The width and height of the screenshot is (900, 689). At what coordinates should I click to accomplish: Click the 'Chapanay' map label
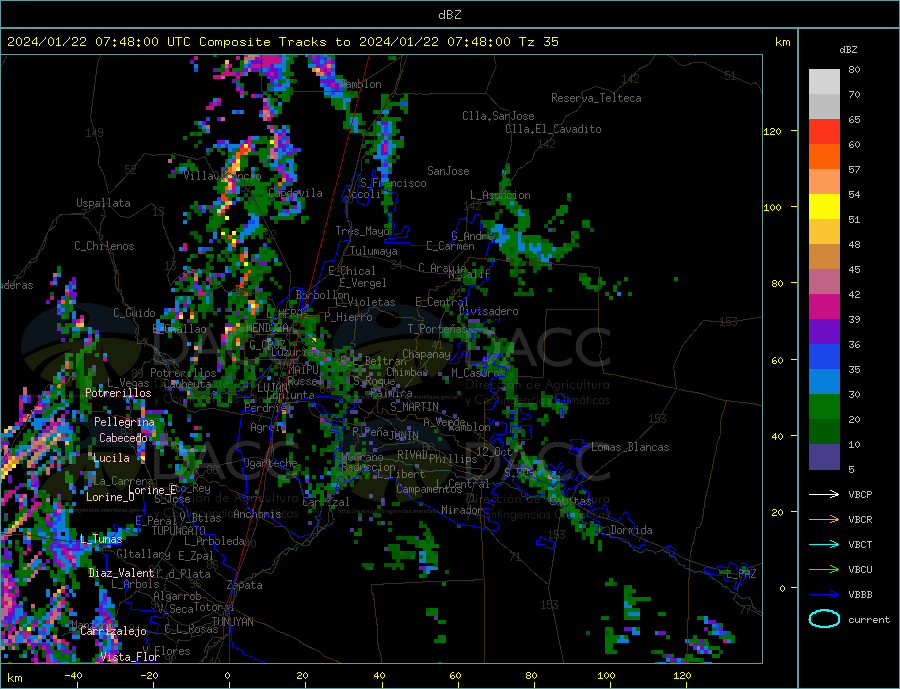(x=426, y=354)
